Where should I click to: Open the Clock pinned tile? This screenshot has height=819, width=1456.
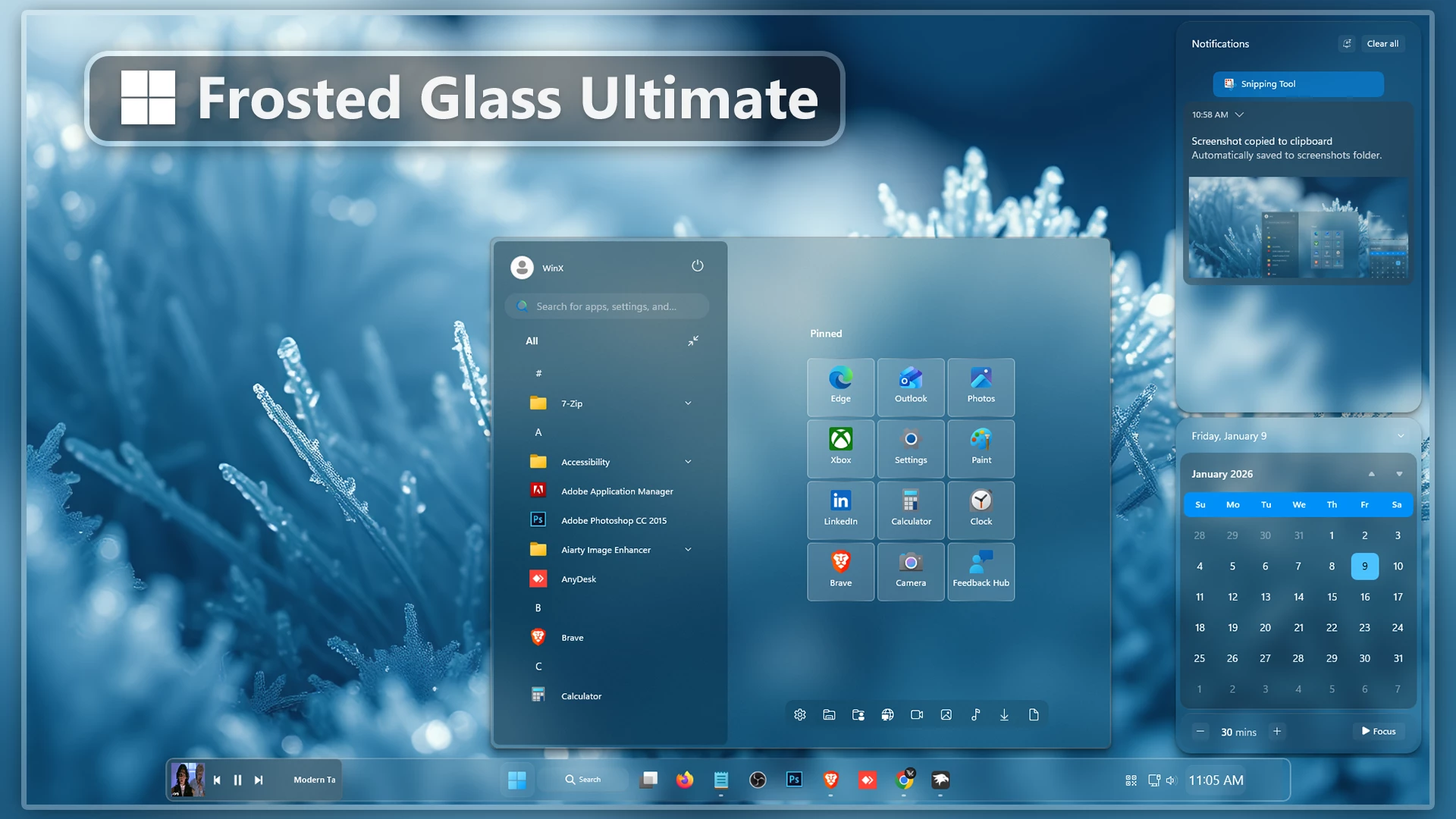tap(981, 510)
